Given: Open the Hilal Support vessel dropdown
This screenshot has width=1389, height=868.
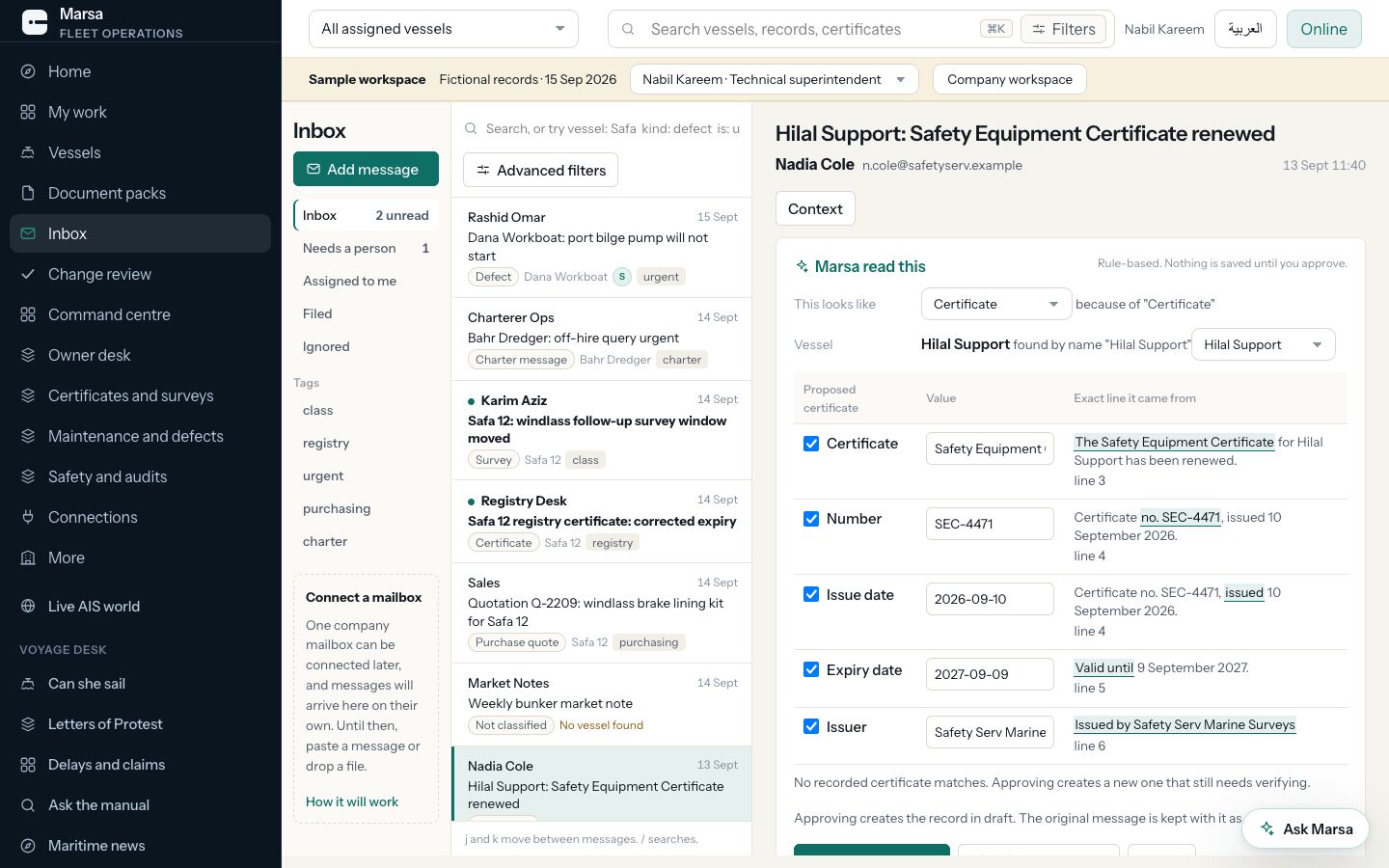Looking at the screenshot, I should 1263,344.
